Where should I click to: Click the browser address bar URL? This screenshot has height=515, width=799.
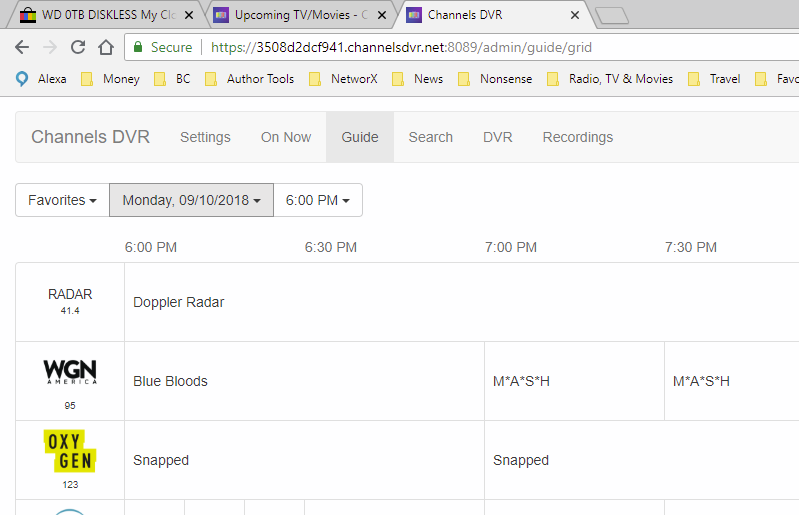[x=400, y=47]
